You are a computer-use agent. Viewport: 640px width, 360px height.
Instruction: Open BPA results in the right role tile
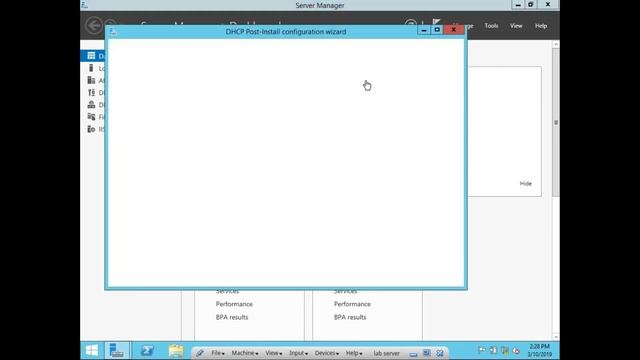click(350, 317)
